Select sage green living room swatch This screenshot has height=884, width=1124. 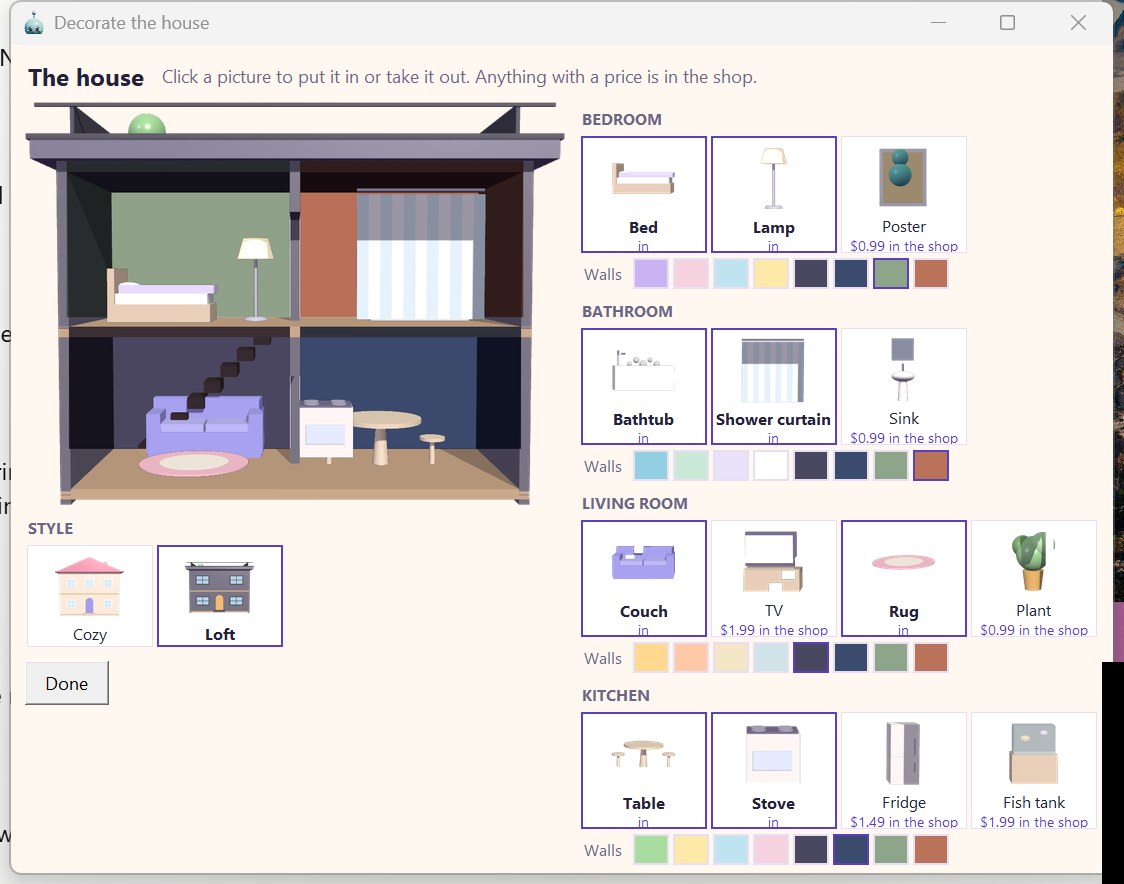click(x=891, y=658)
